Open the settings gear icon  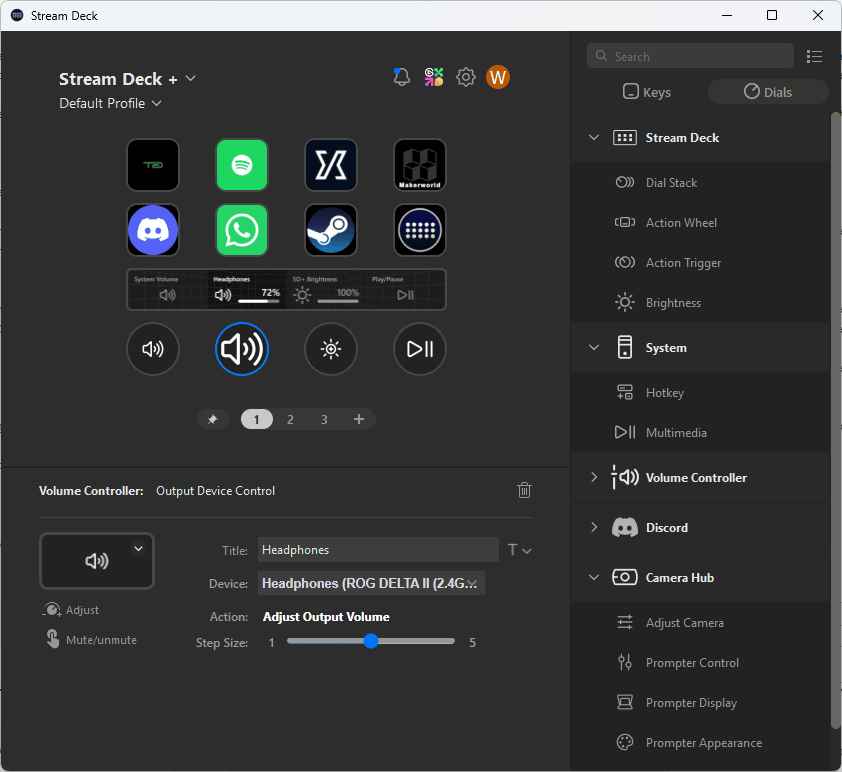[466, 77]
